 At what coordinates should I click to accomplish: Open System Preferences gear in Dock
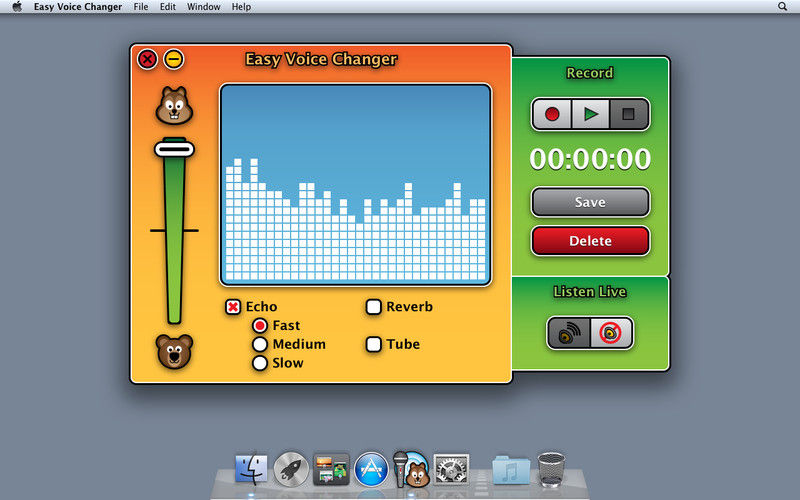click(451, 469)
